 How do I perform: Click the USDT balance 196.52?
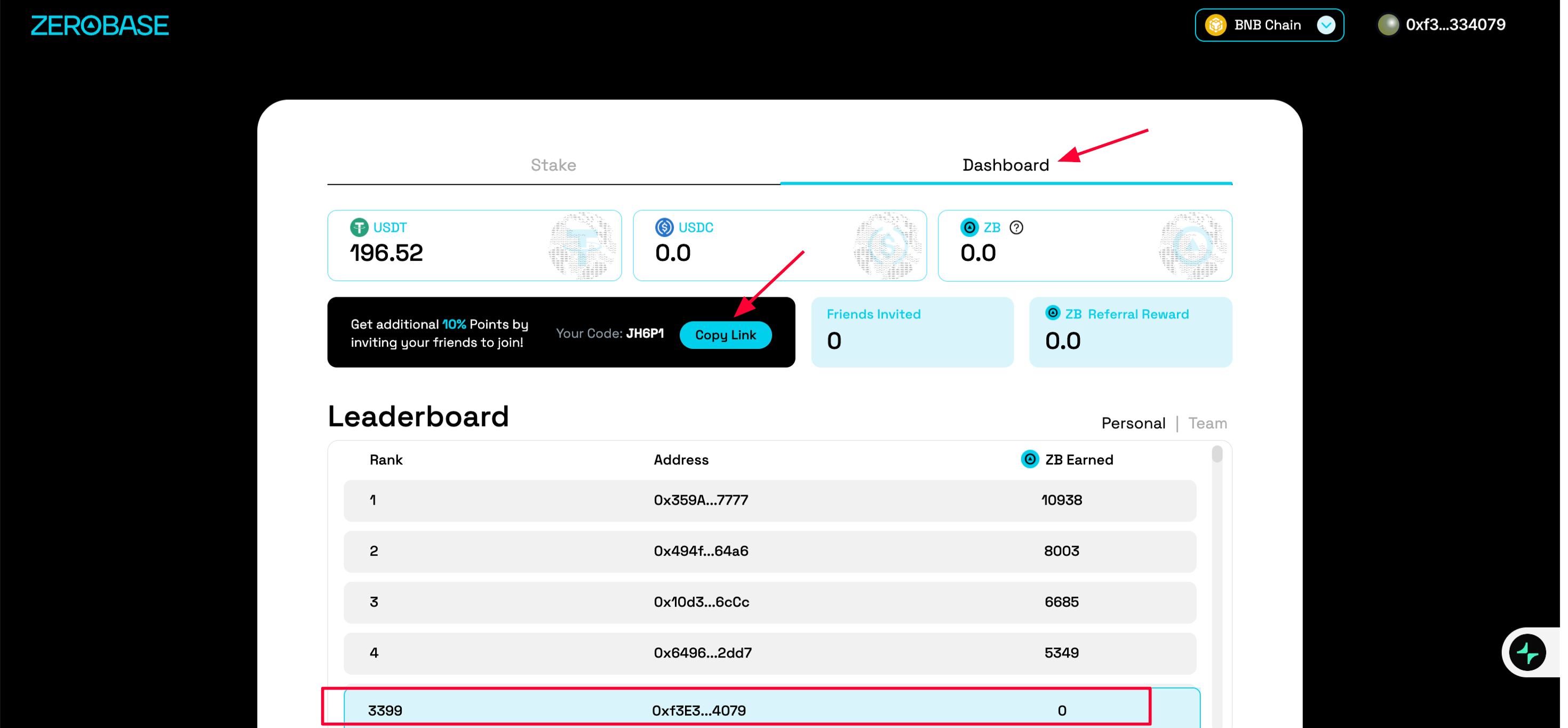pos(386,253)
